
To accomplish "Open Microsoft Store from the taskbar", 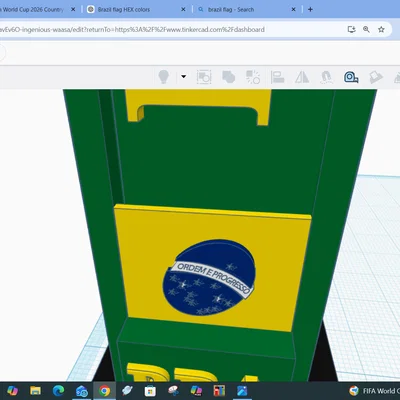I will (x=150, y=390).
